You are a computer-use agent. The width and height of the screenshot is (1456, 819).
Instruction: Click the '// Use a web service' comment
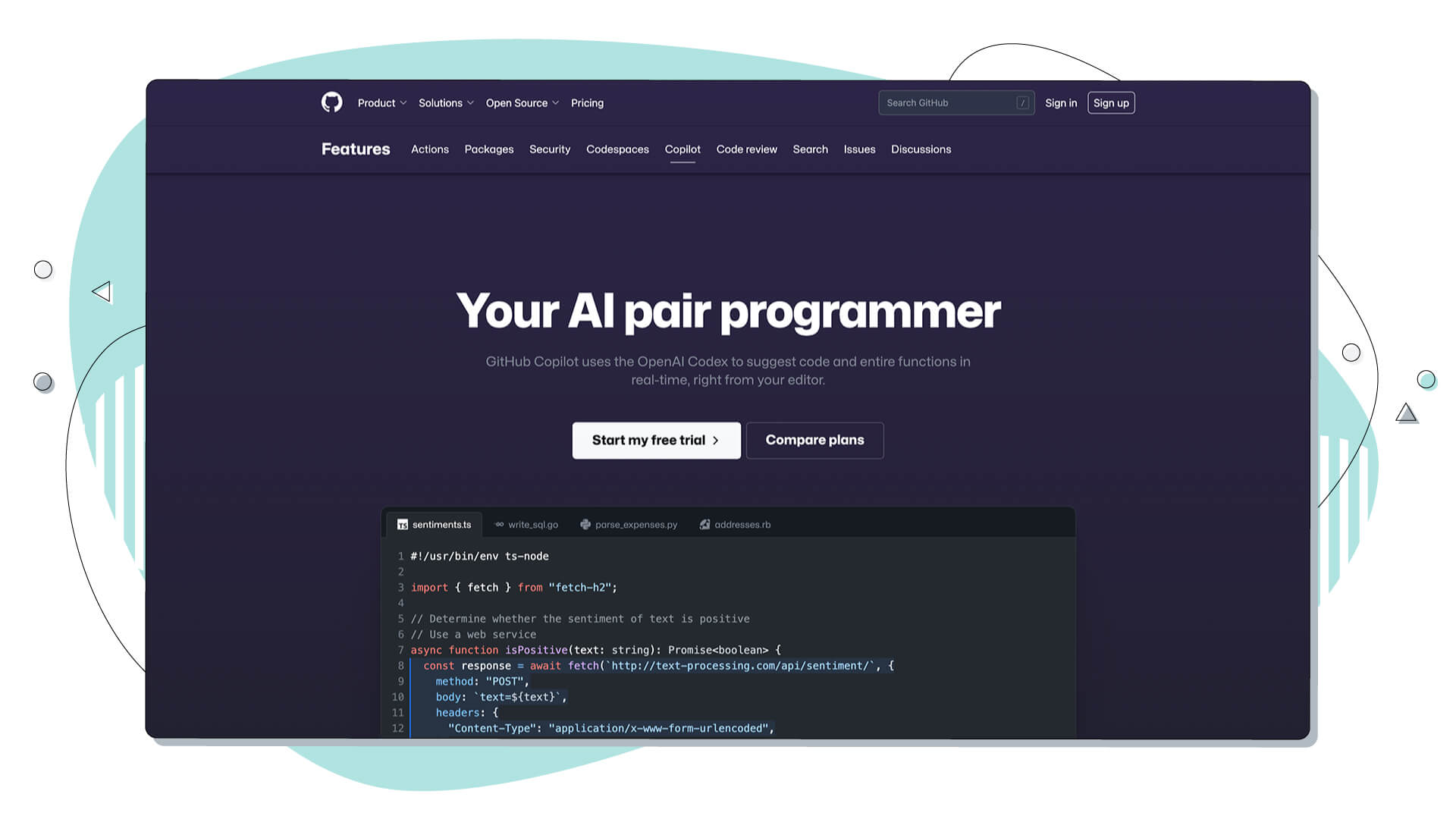473,635
